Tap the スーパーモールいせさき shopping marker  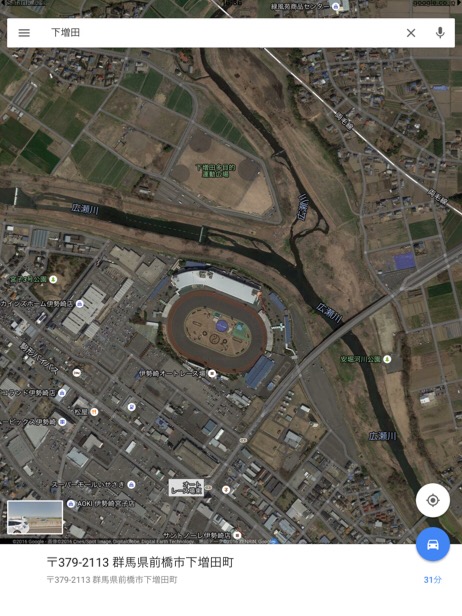(132, 484)
